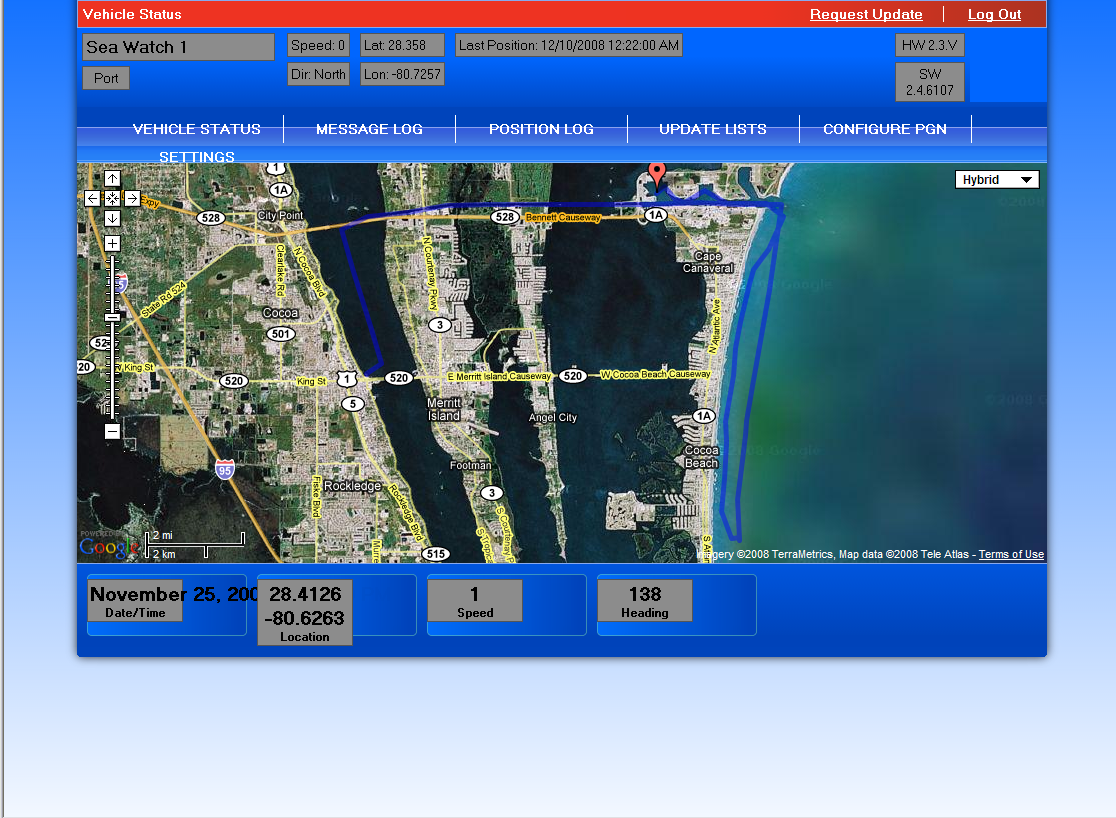Click the Vehicle Status header title
Viewport: 1116px width, 818px height.
click(132, 14)
